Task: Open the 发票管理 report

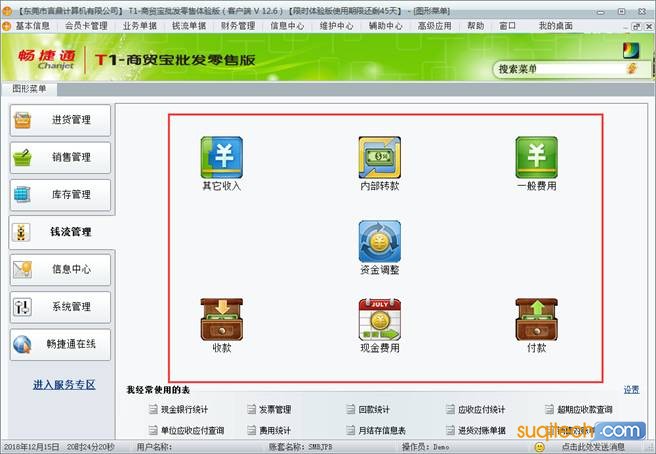Action: 275,409
